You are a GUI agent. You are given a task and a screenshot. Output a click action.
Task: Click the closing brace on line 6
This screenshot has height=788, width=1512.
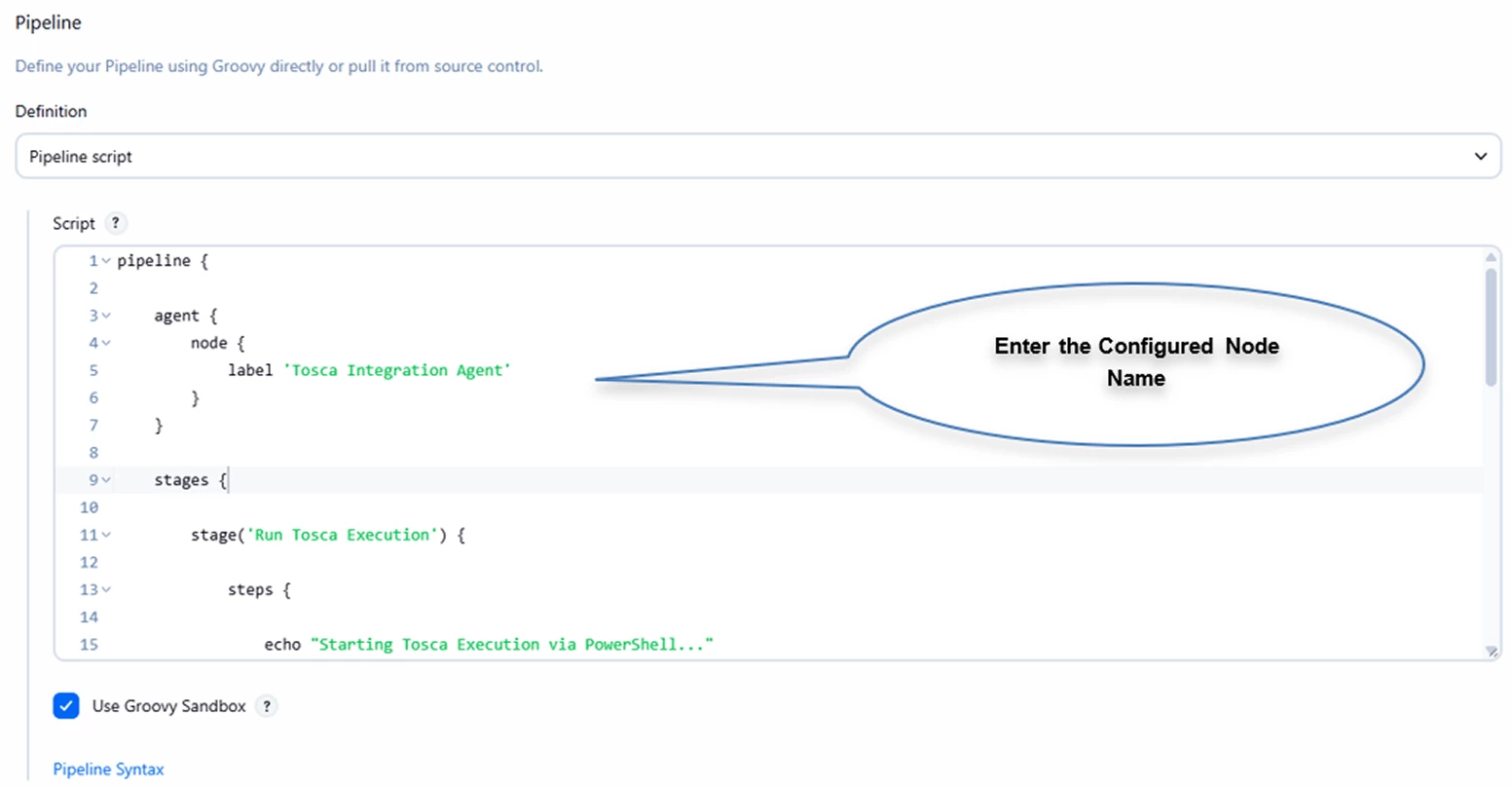pos(195,397)
